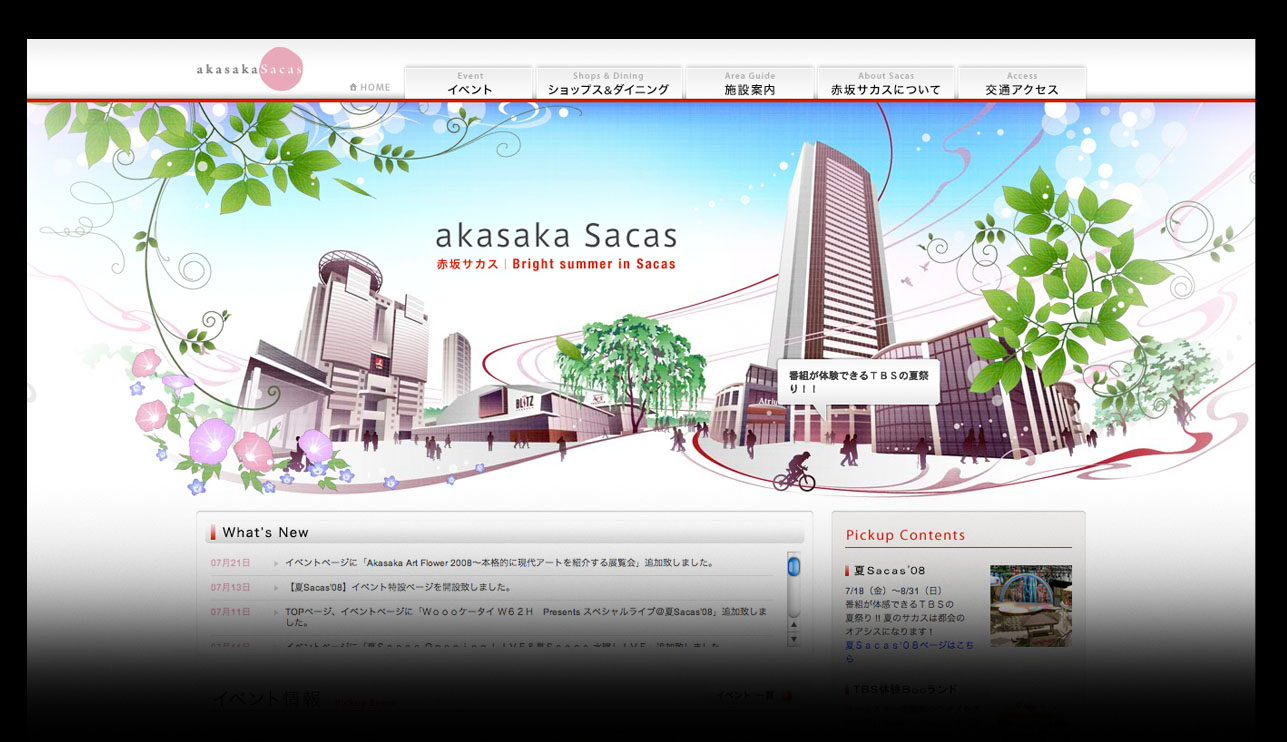Click the 07月11日 date in What's New

(x=231, y=611)
